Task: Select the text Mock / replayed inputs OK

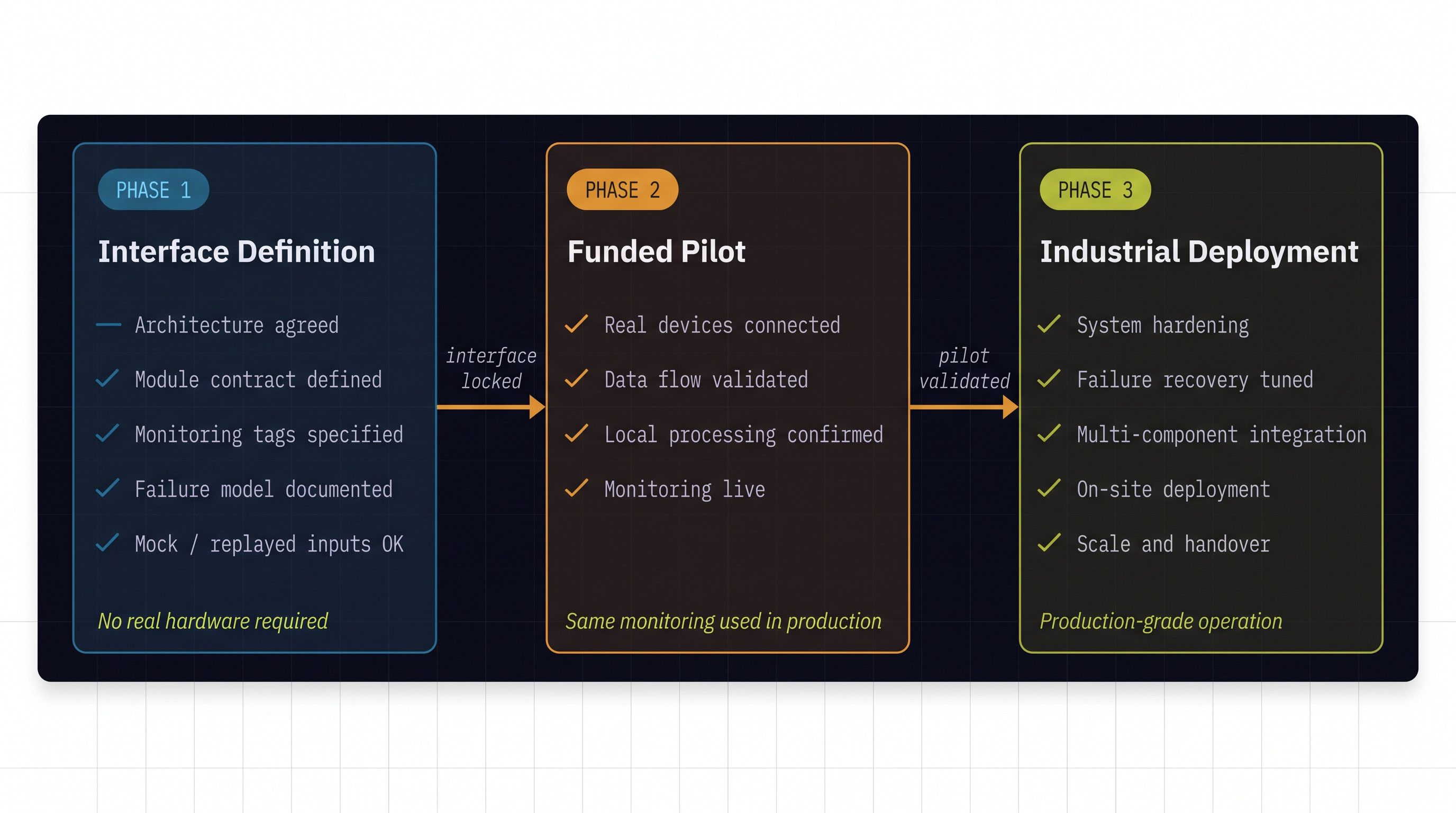Action: [269, 545]
